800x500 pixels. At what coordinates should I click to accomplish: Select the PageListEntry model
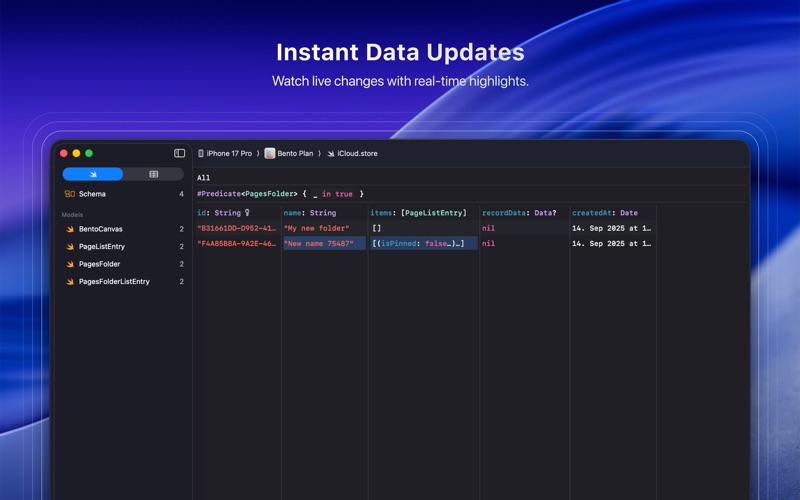coord(122,246)
